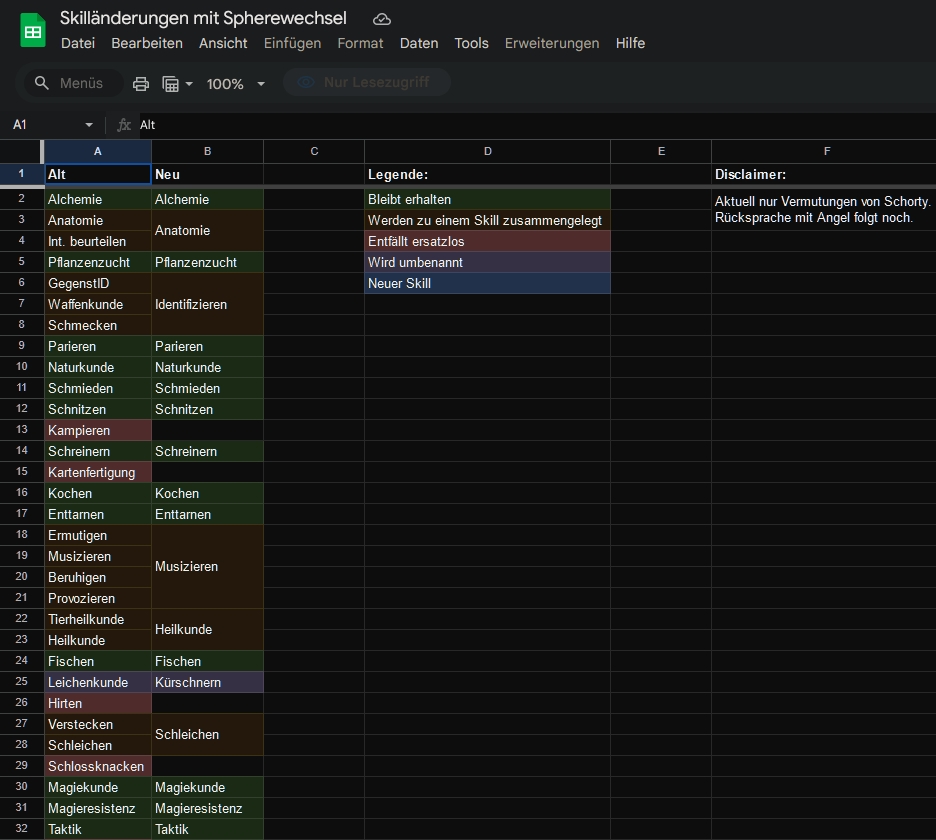The image size is (936, 840).
Task: Click the document title Skilländerungen mit Spherewechsel
Action: coord(203,18)
